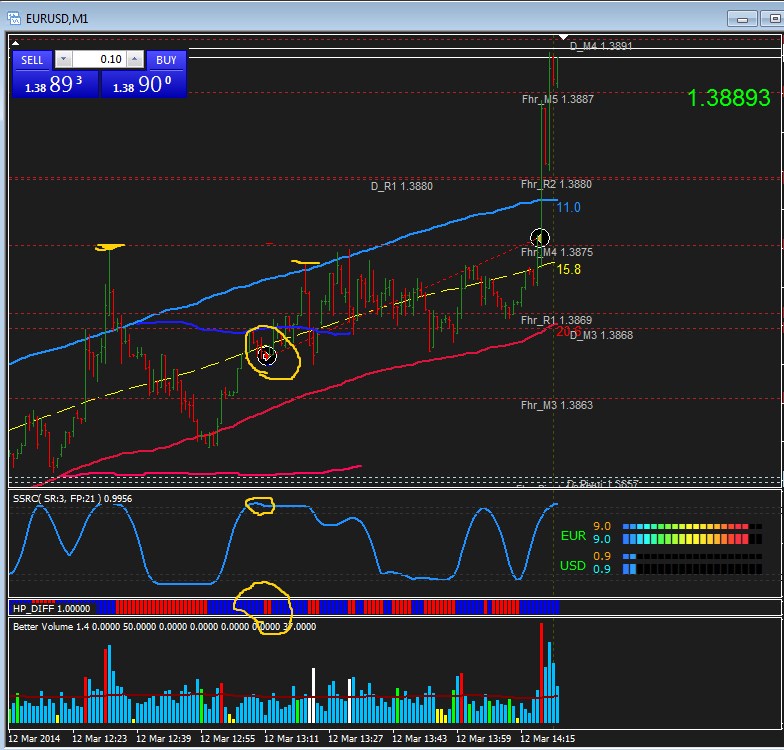
Task: Click the blue 11.0 channel value
Action: (x=568, y=208)
